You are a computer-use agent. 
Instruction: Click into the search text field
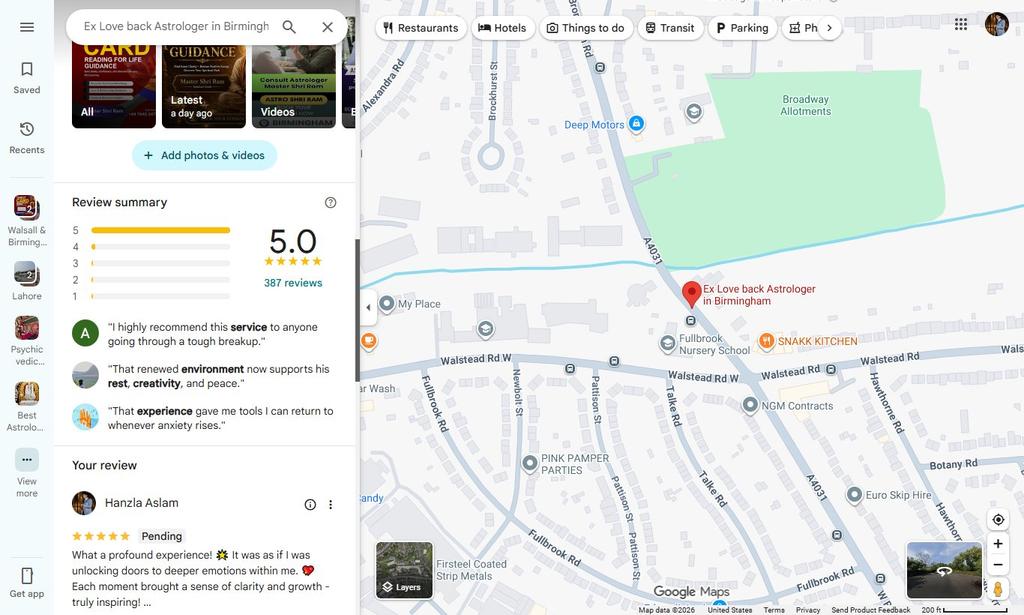coord(176,27)
